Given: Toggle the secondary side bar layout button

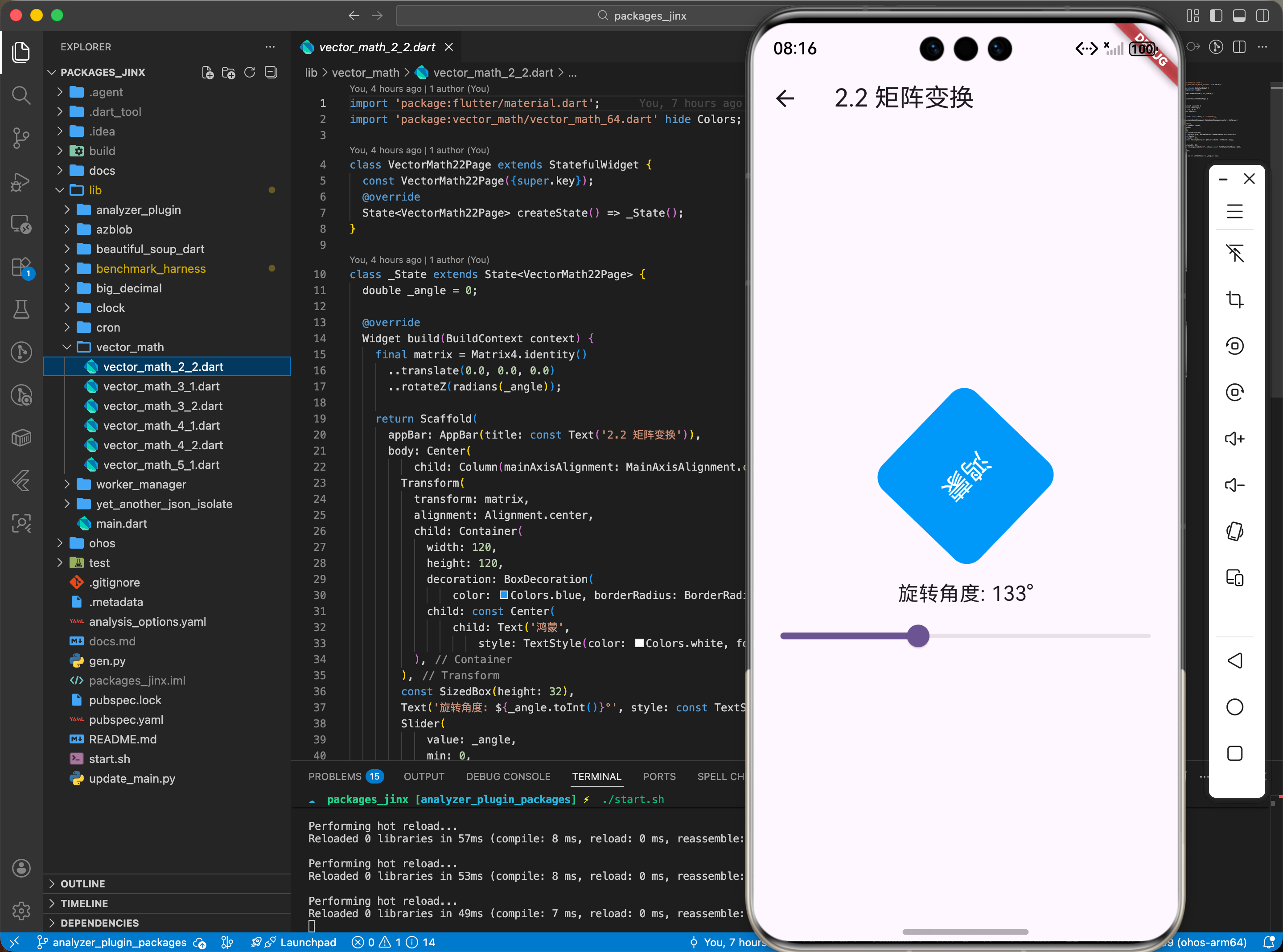Looking at the screenshot, I should point(1262,16).
